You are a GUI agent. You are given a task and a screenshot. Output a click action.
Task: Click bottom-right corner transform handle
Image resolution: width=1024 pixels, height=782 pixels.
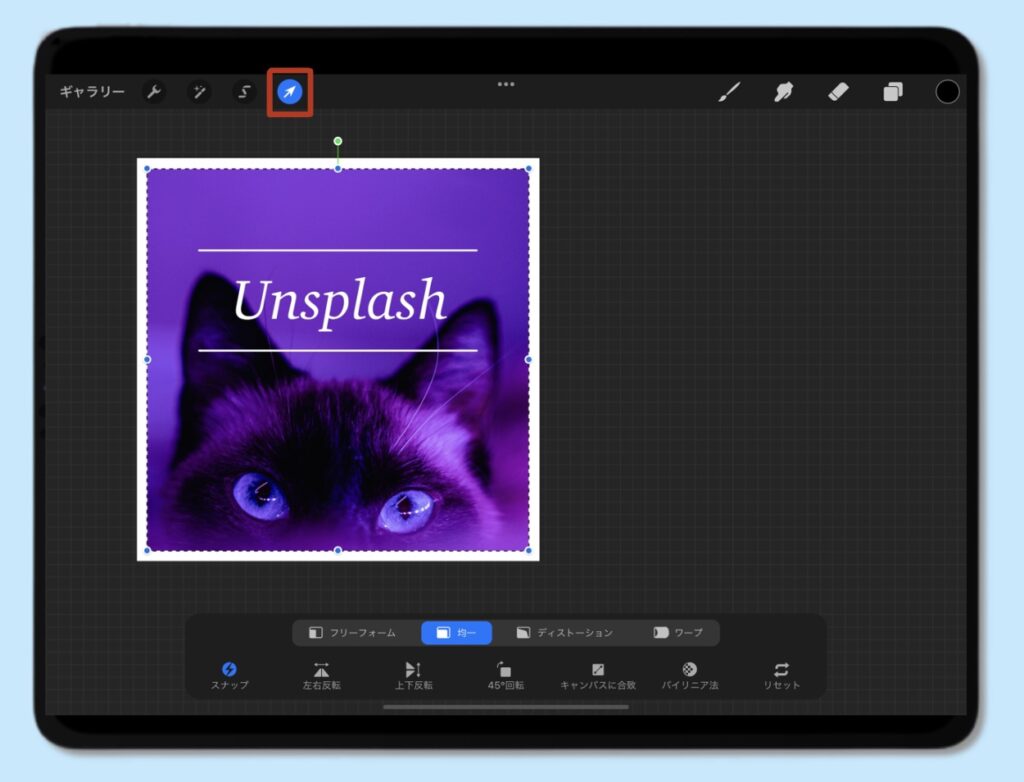click(528, 551)
